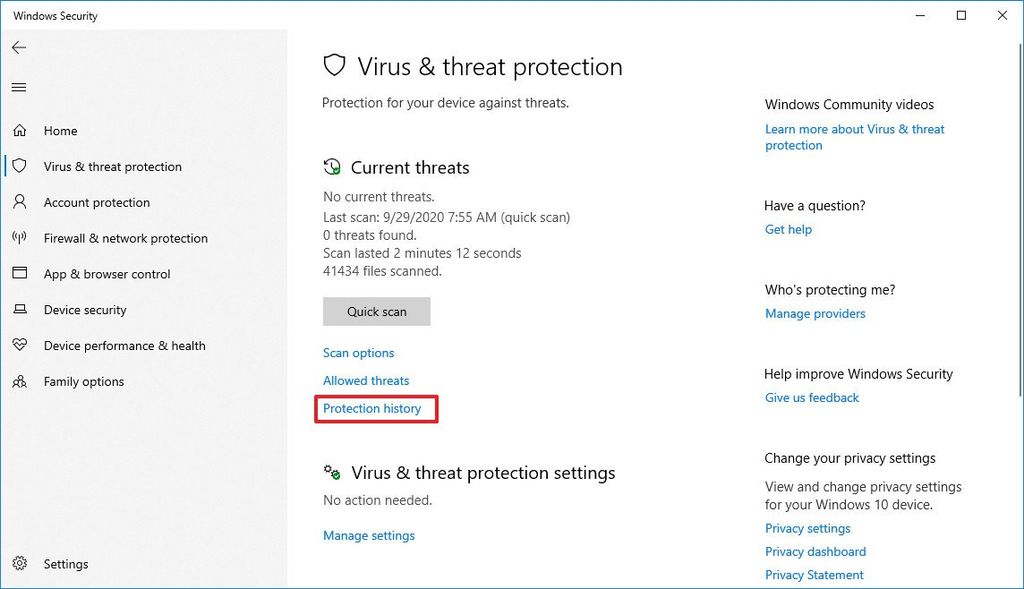Click the Virus & threat protection shield icon
Screen dimensions: 1024x589
(x=19, y=166)
